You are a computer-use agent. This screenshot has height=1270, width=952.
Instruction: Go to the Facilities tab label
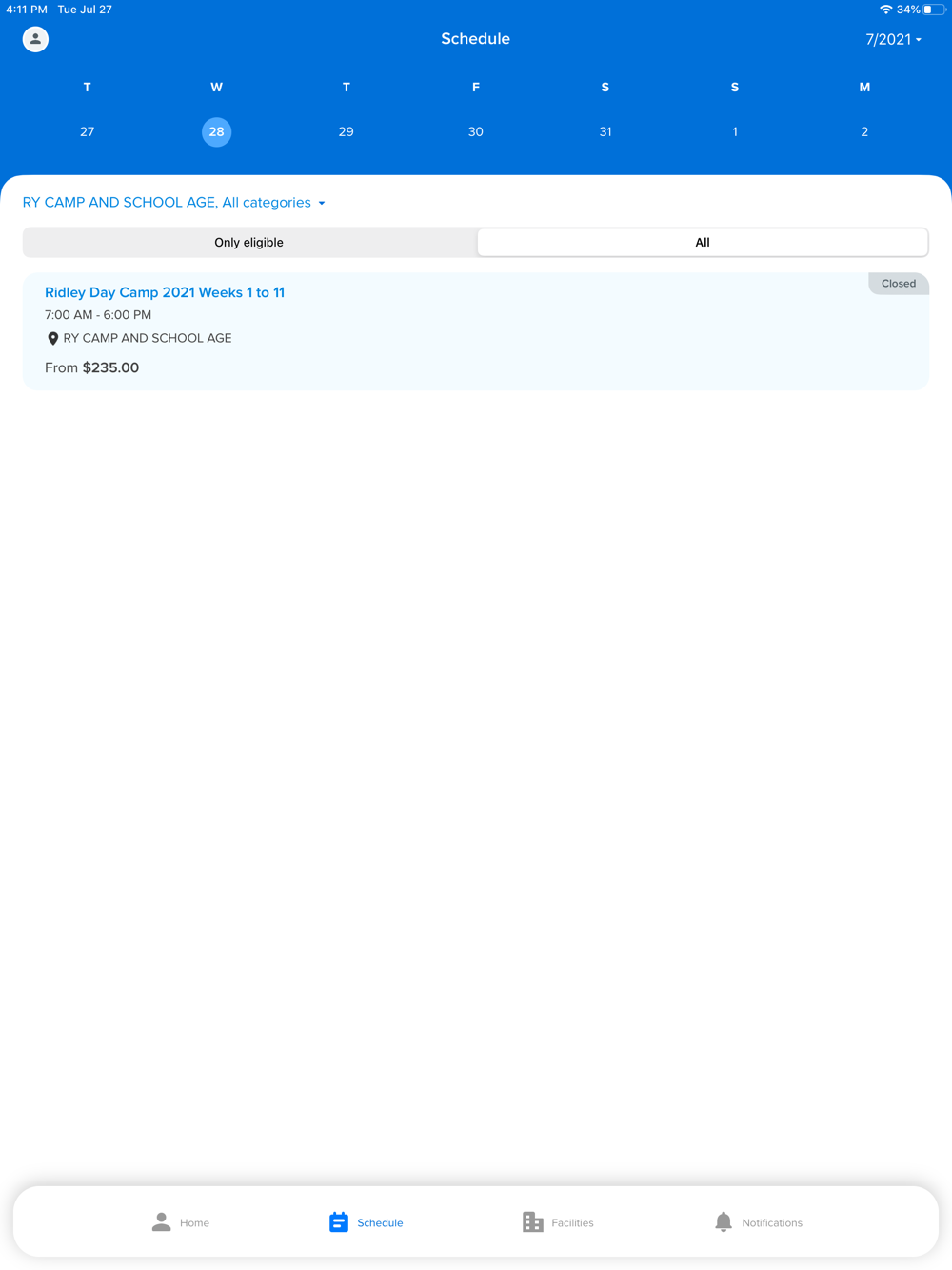click(x=572, y=1222)
